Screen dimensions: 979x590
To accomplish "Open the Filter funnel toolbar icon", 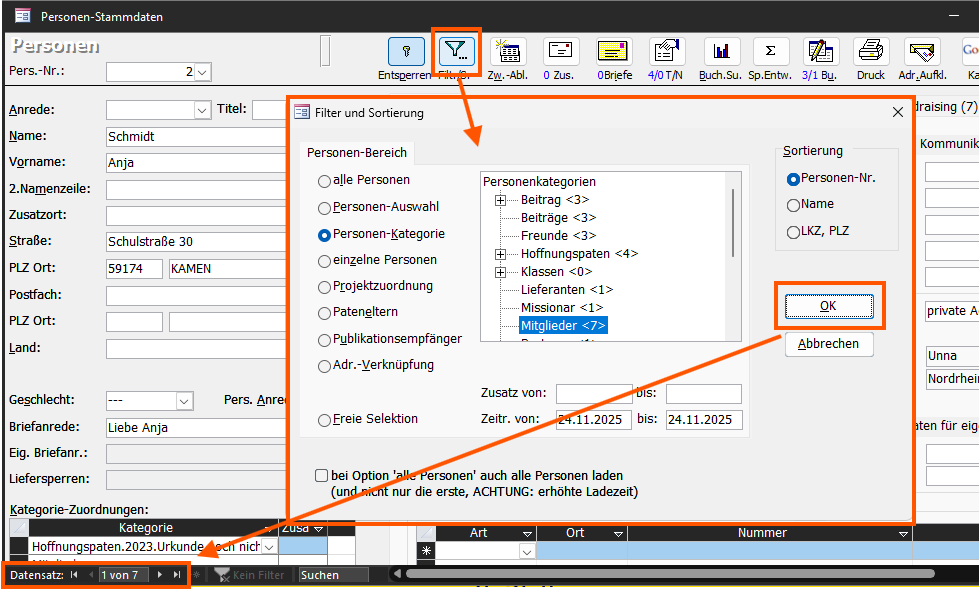I will [x=459, y=51].
